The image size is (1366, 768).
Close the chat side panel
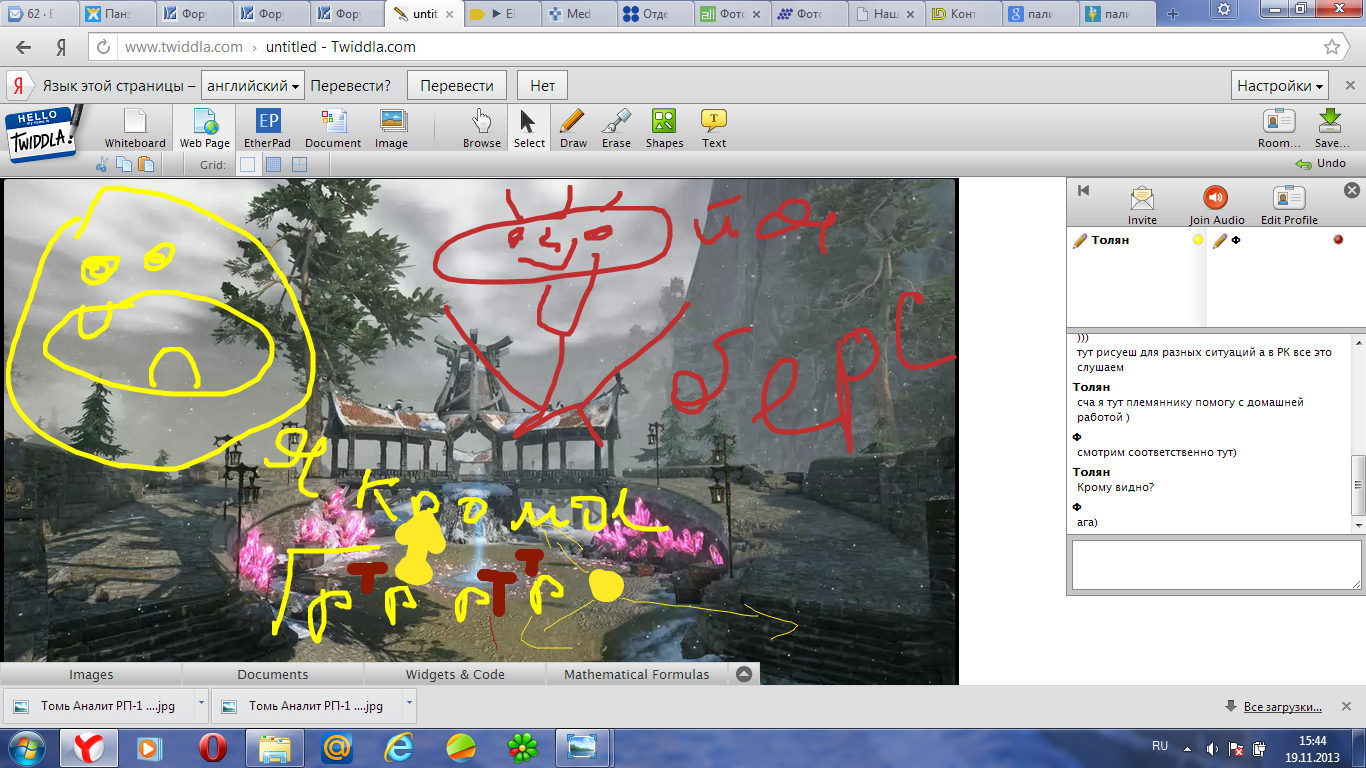pos(1352,190)
